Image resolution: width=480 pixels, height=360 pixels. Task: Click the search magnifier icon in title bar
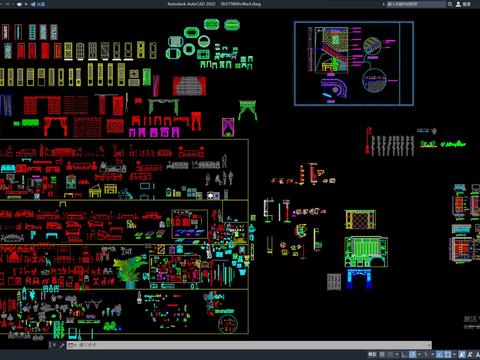450,4
